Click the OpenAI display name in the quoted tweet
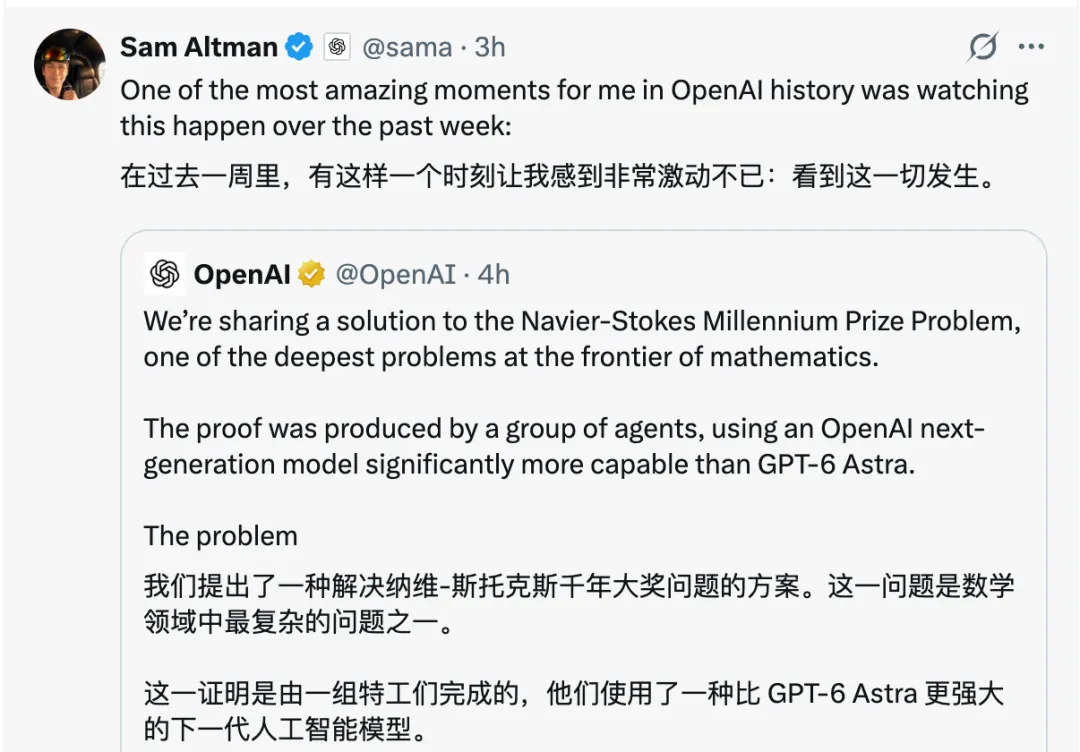The width and height of the screenshot is (1080, 752). point(242,274)
